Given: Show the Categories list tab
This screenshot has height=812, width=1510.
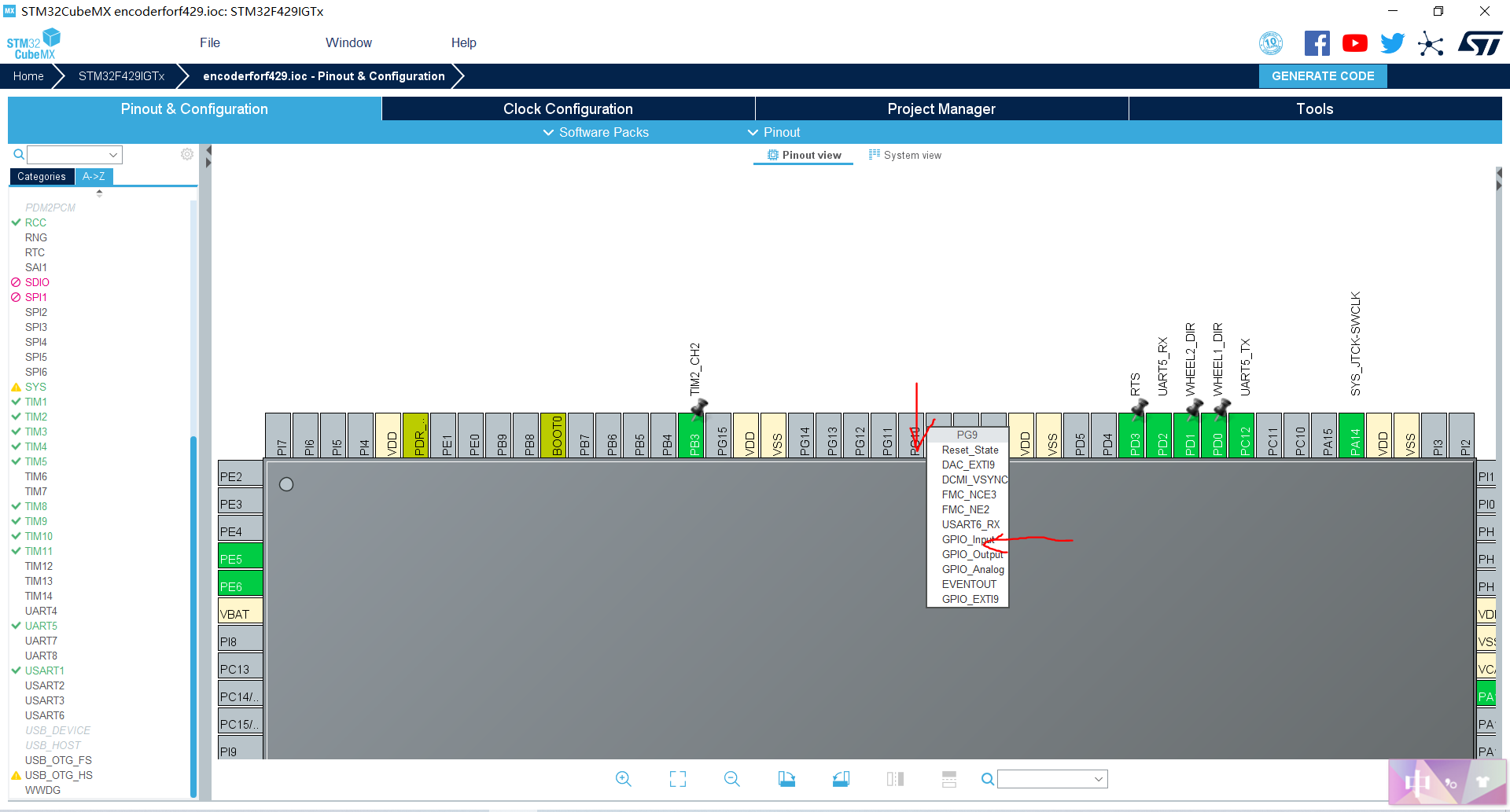Looking at the screenshot, I should [x=42, y=177].
